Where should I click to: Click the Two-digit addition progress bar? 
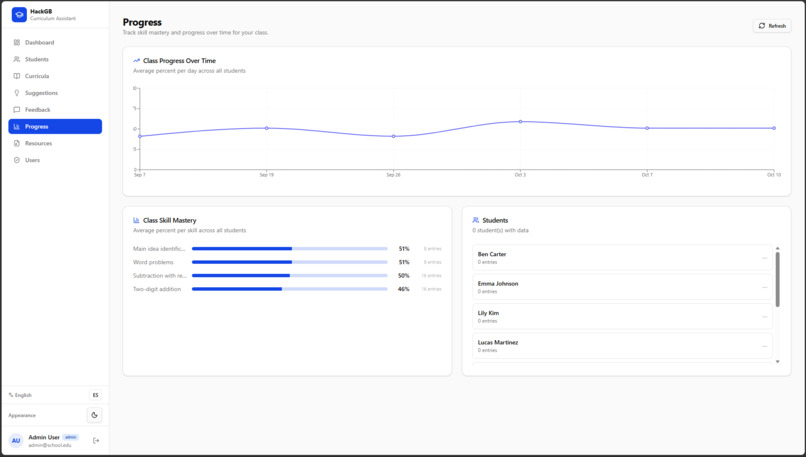pyautogui.click(x=289, y=289)
